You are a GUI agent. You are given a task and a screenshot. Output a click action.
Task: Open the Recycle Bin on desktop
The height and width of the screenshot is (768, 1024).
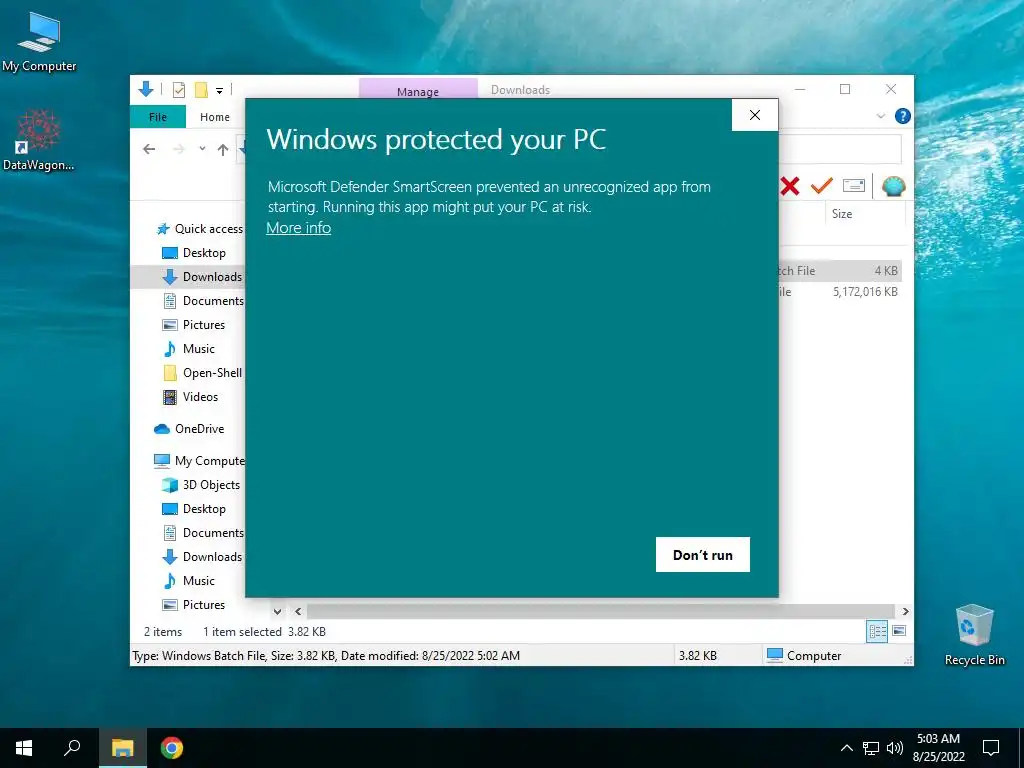[x=974, y=635]
